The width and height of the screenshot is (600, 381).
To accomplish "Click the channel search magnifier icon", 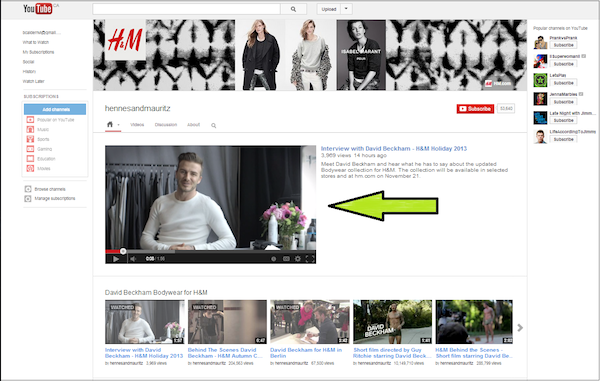I will click(214, 125).
